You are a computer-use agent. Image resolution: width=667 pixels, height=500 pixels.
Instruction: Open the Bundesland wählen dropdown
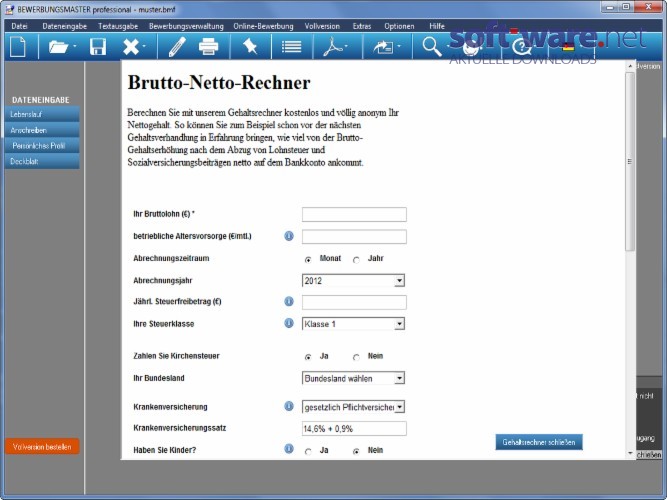point(353,378)
